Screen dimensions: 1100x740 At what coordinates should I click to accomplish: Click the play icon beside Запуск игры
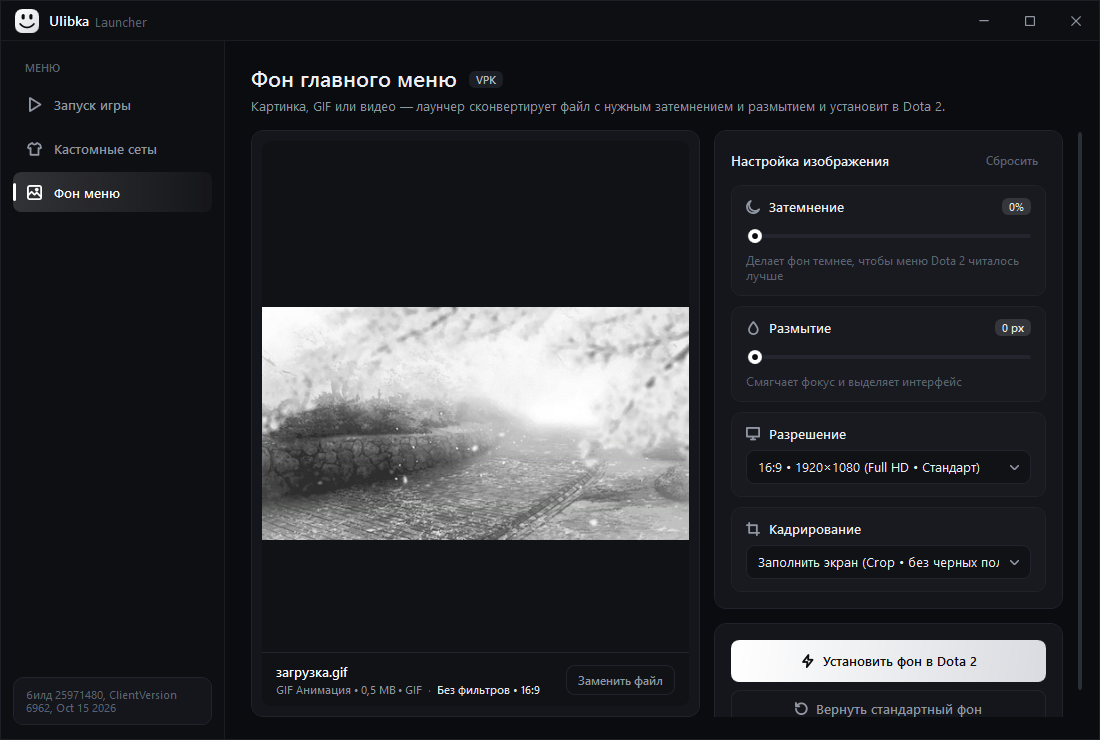(x=34, y=105)
